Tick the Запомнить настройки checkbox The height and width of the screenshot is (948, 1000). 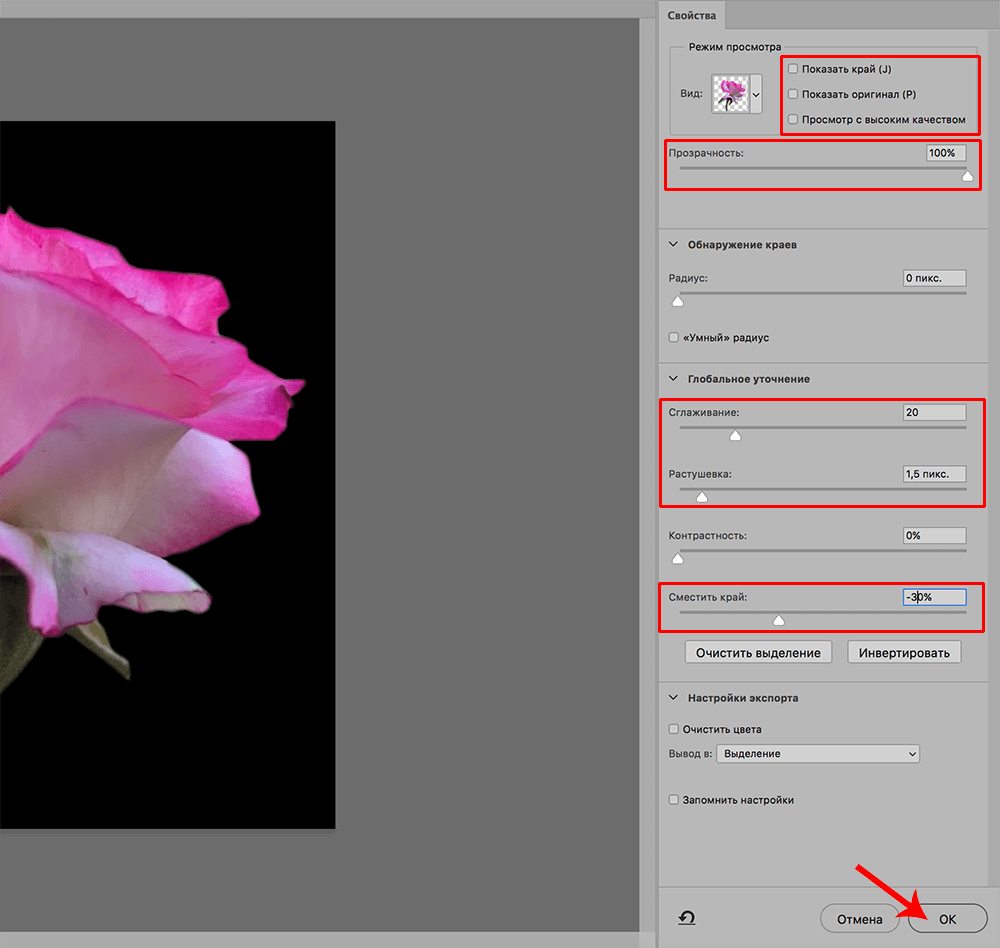674,800
